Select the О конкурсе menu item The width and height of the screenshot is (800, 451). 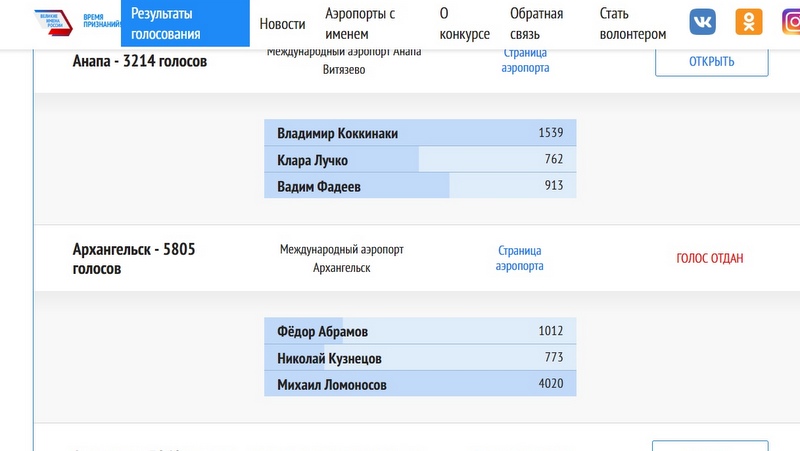coord(464,24)
